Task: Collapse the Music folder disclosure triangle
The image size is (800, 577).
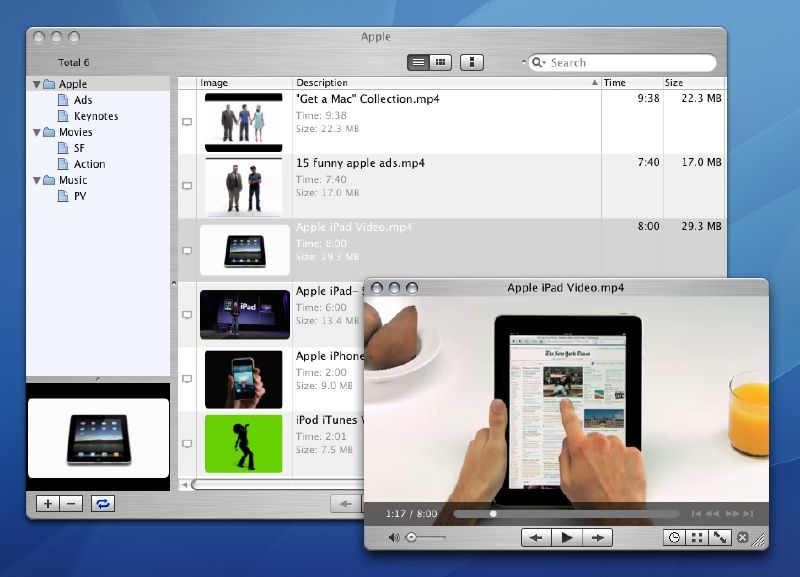Action: (37, 180)
